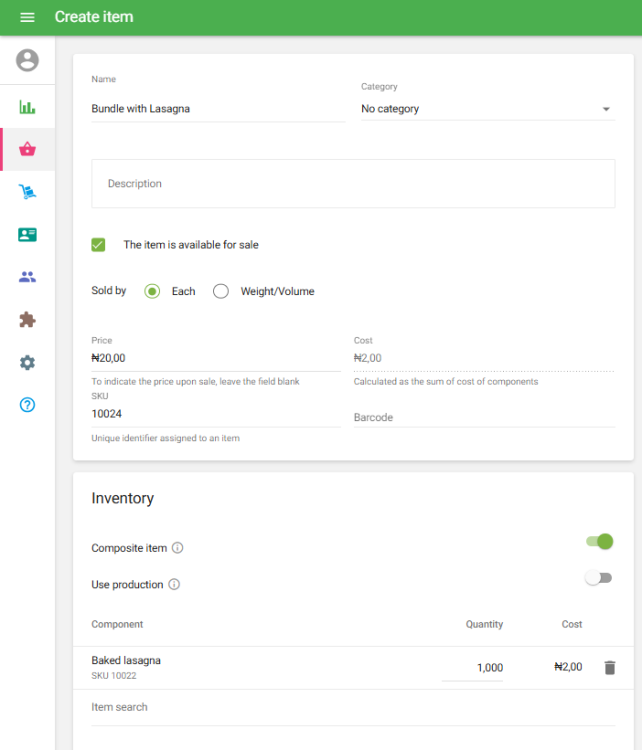Delete the Baked lasagna component

610,667
